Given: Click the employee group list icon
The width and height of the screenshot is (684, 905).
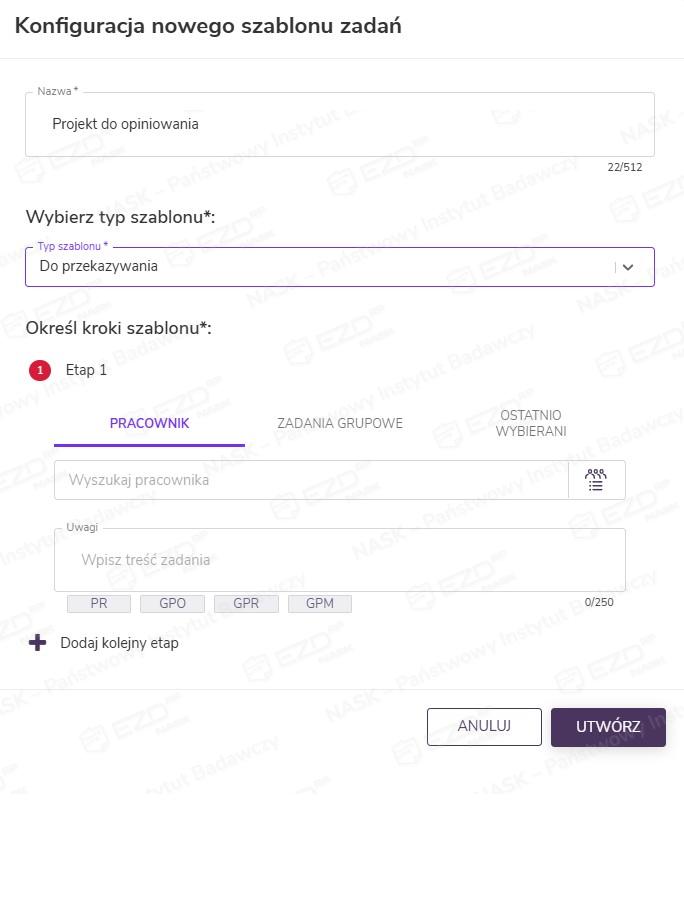Looking at the screenshot, I should coord(596,480).
